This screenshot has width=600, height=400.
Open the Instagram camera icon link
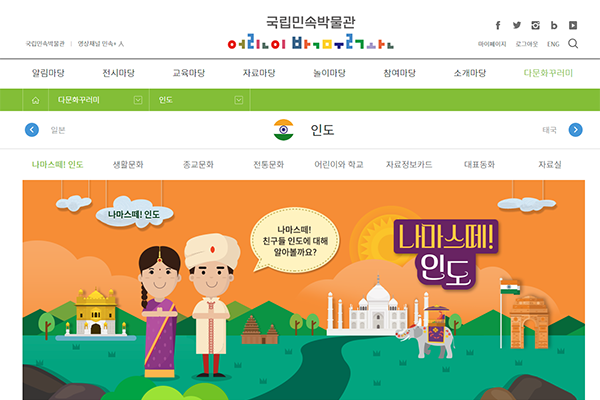click(x=535, y=25)
